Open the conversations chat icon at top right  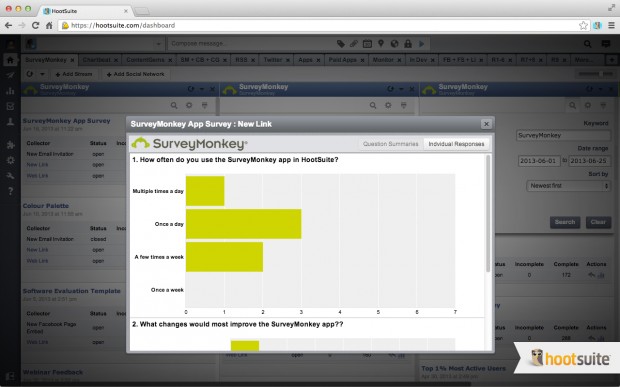point(606,43)
